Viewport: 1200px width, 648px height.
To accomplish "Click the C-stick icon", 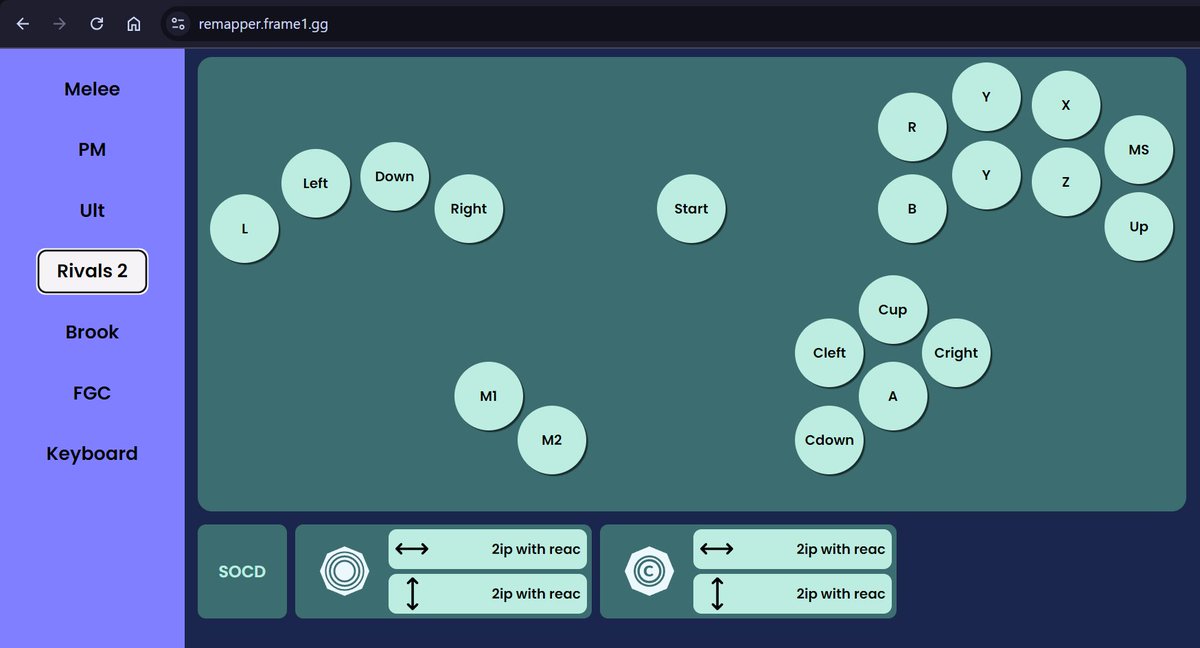I will (649, 572).
